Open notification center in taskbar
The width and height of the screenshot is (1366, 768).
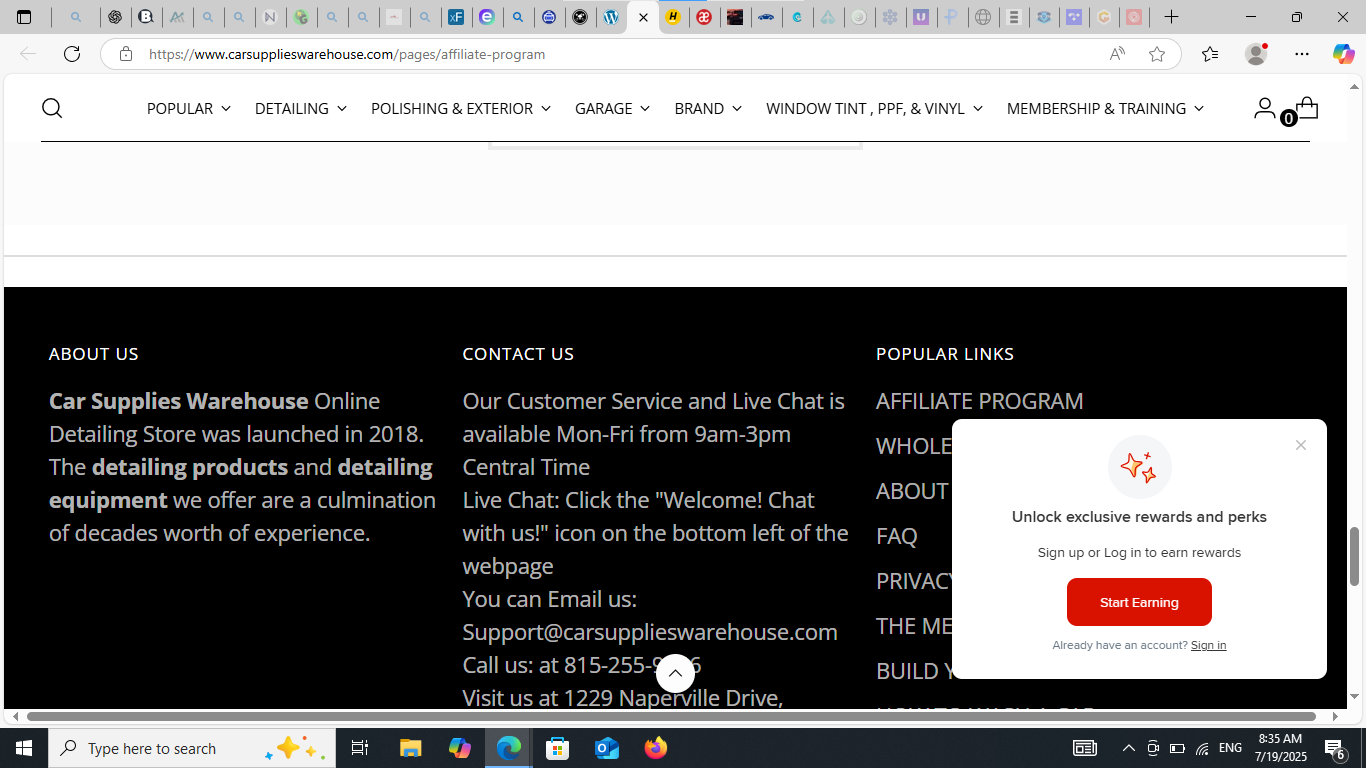1334,748
